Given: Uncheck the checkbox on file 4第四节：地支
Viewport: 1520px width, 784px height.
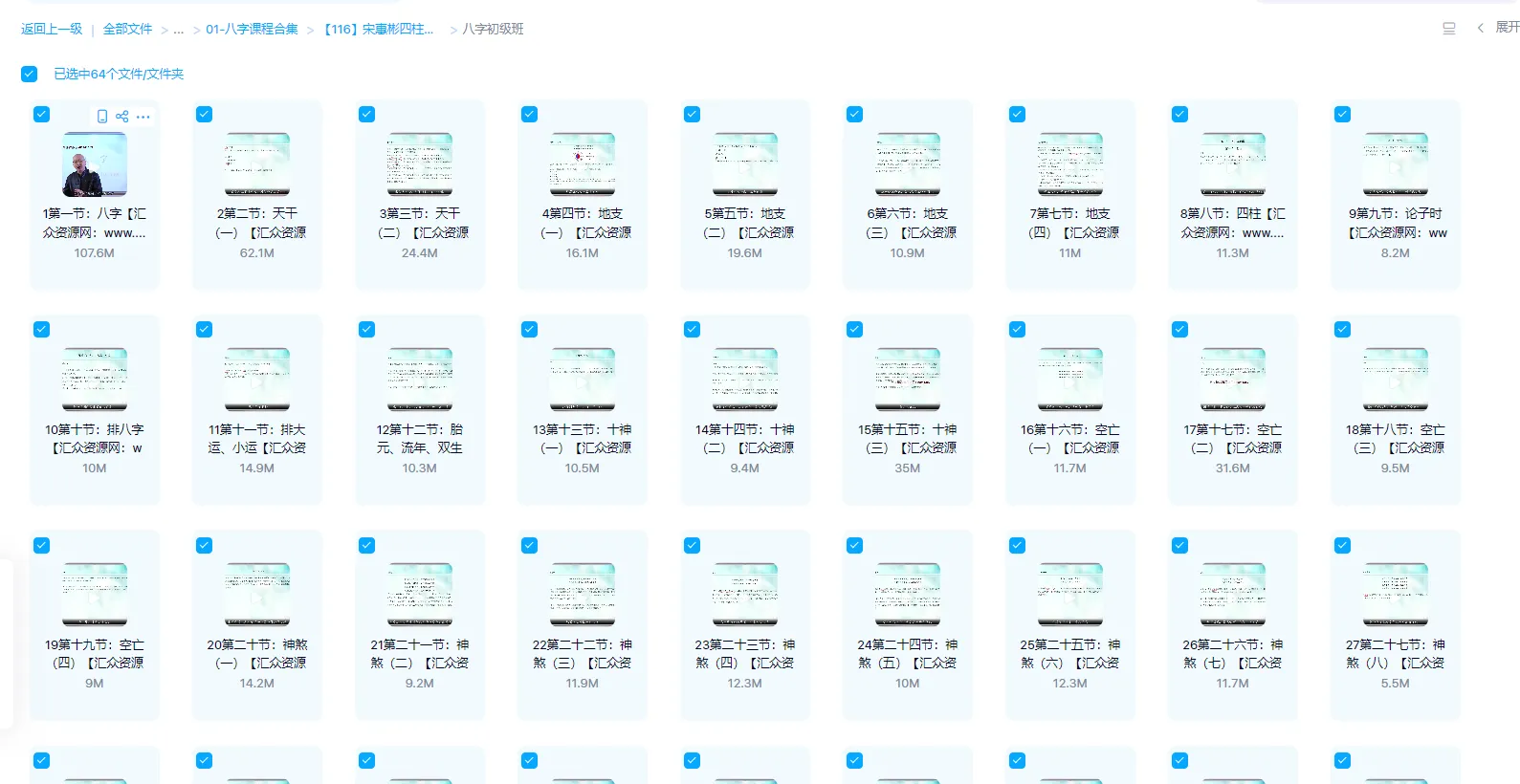Looking at the screenshot, I should [x=529, y=114].
